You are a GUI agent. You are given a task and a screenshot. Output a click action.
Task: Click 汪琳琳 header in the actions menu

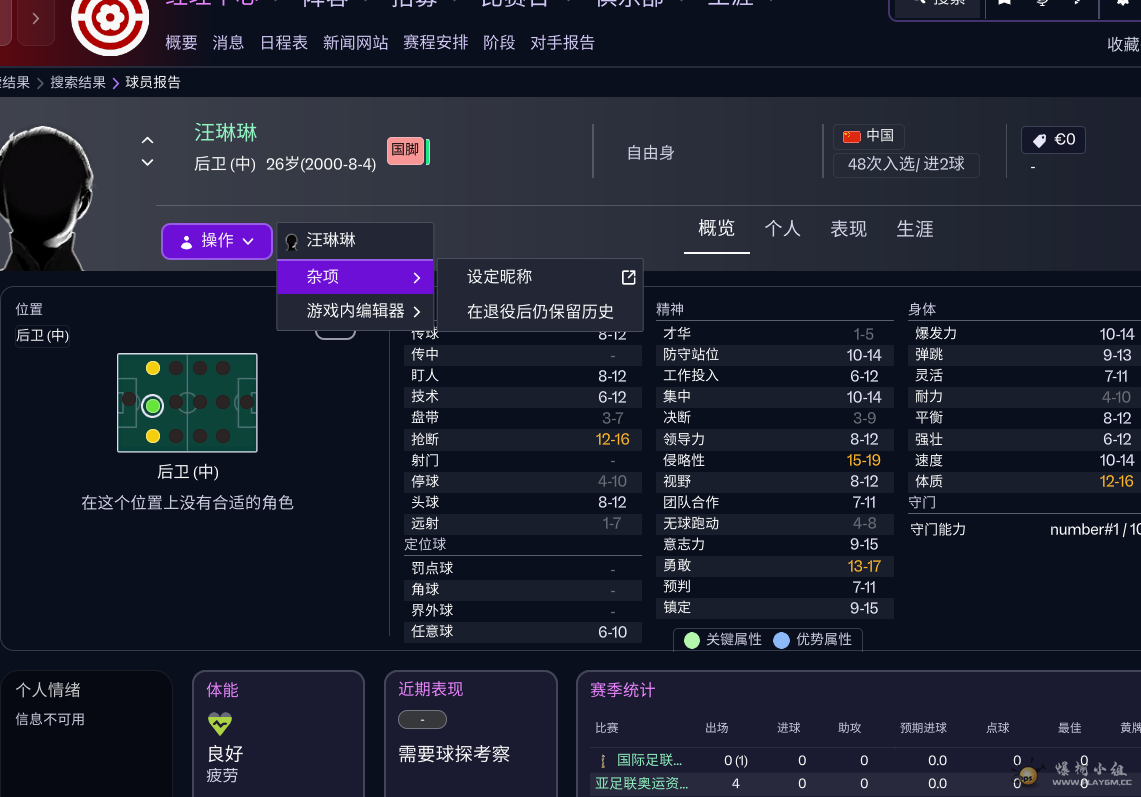click(355, 240)
